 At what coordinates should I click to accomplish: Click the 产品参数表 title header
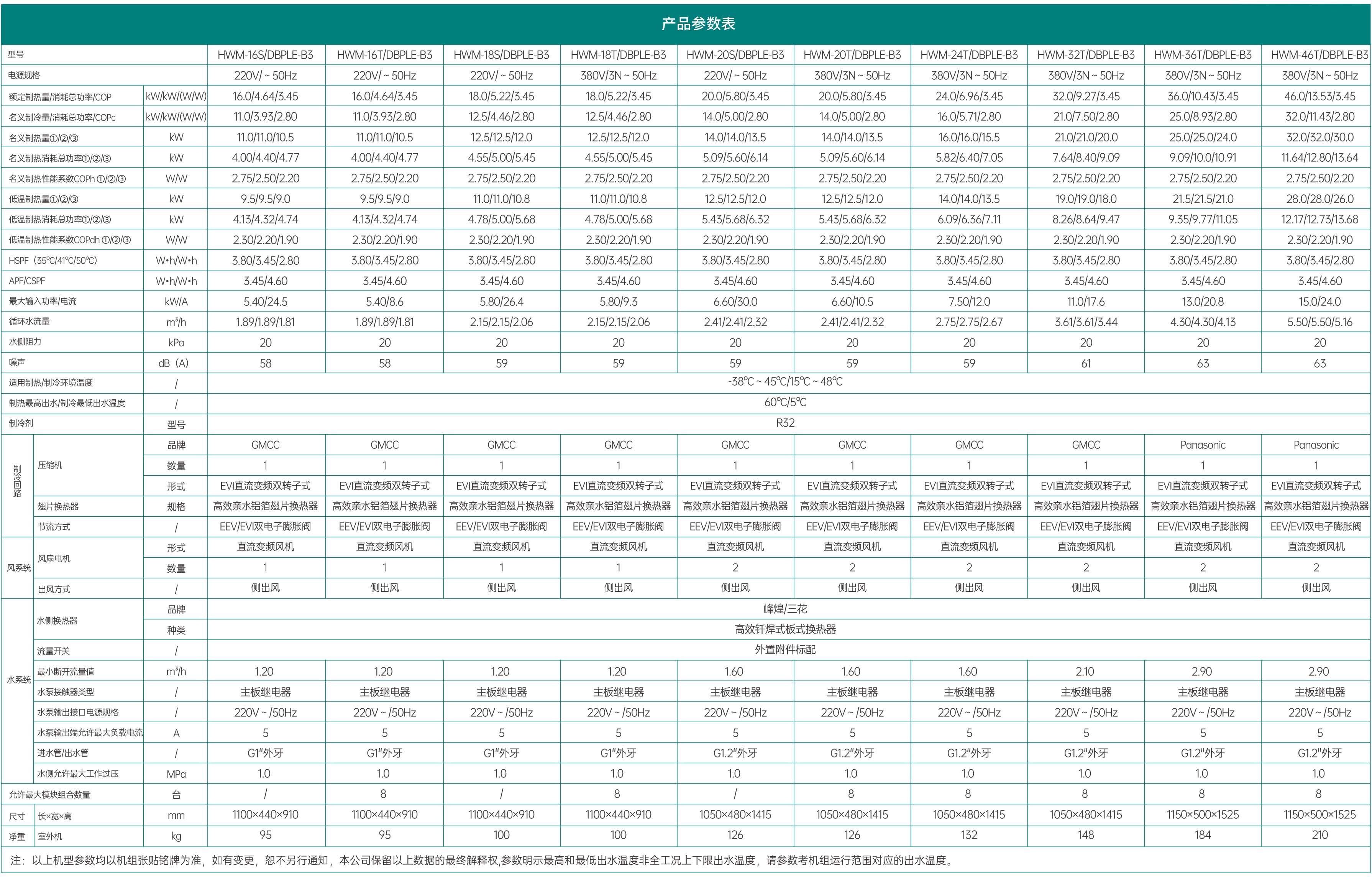(x=698, y=23)
